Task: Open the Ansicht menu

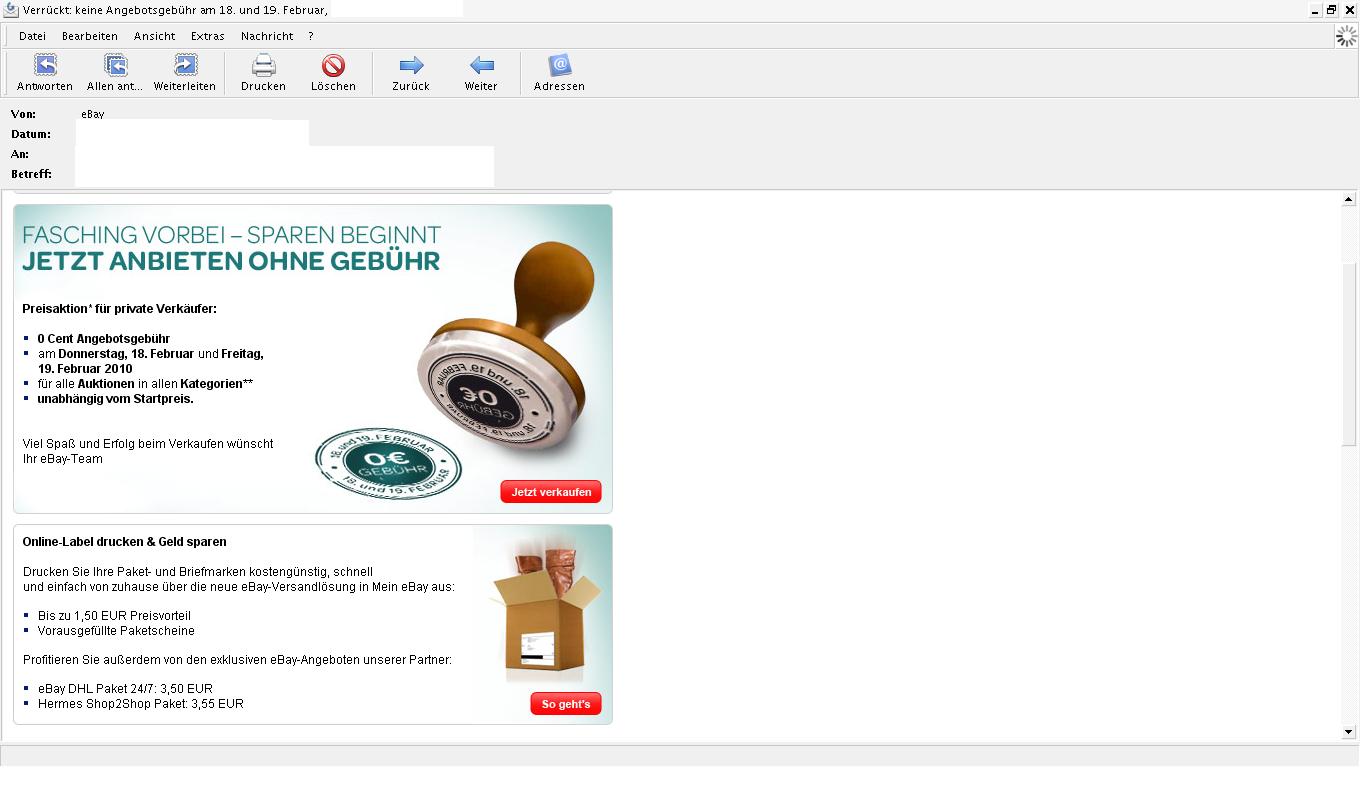Action: (154, 36)
